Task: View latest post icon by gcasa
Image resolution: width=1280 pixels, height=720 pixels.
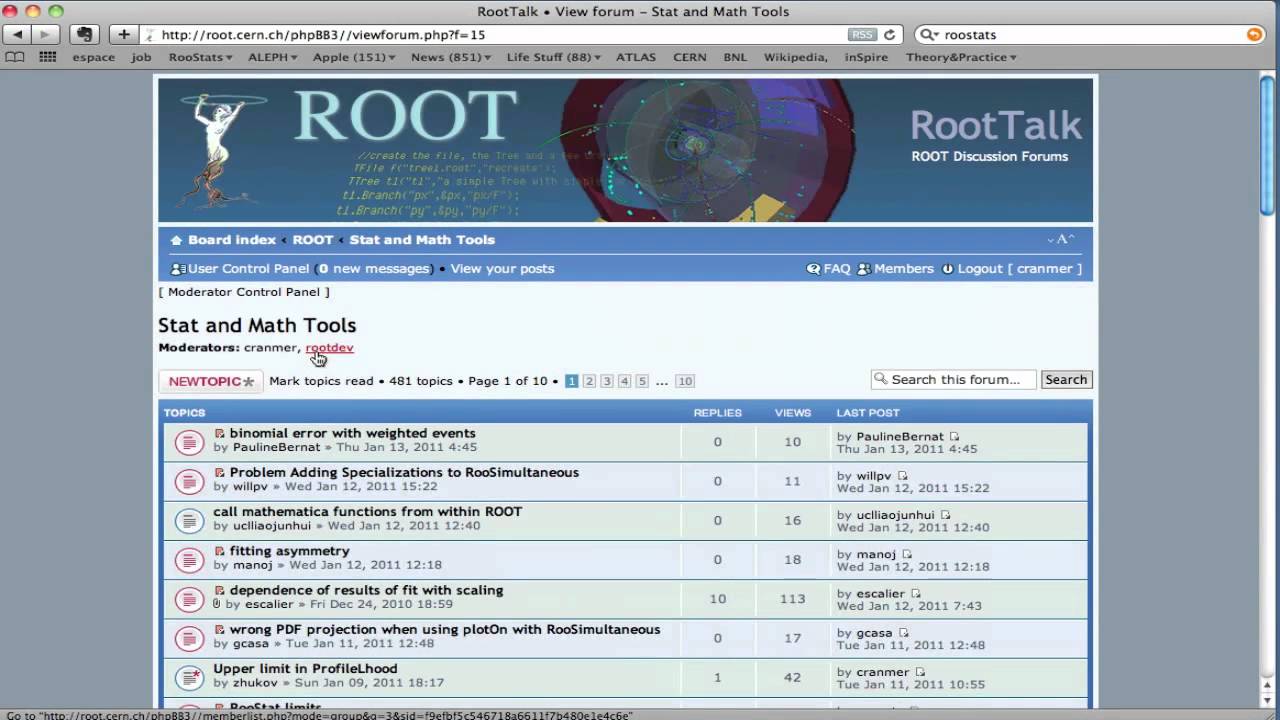Action: tap(903, 632)
